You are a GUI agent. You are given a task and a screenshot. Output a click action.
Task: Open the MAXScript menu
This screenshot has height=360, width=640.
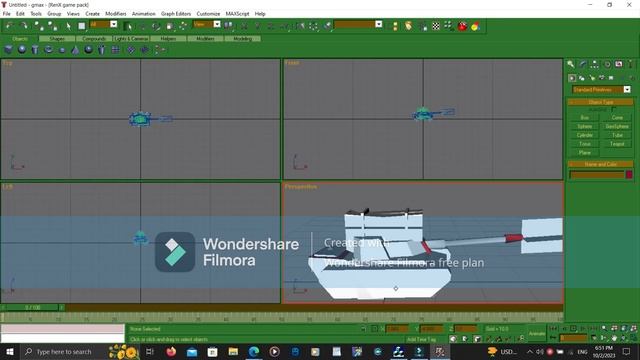(237, 13)
